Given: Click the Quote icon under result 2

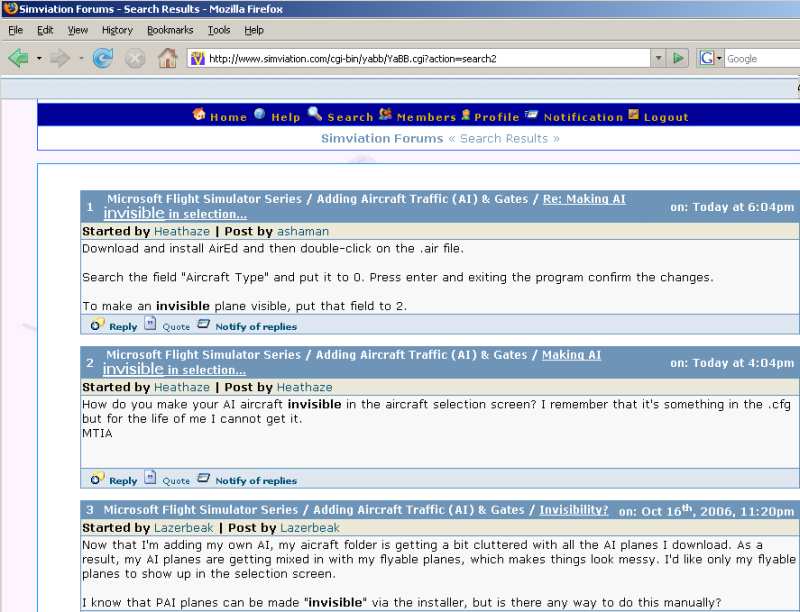Looking at the screenshot, I should (x=150, y=477).
